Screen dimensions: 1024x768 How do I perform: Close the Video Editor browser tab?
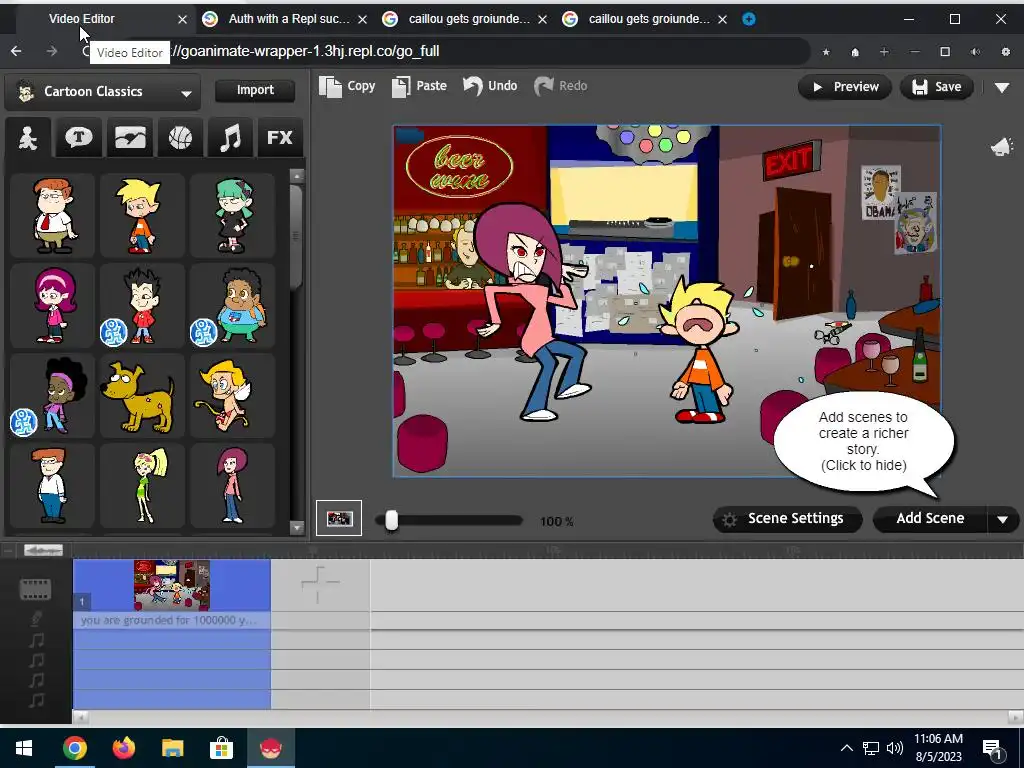coord(182,20)
